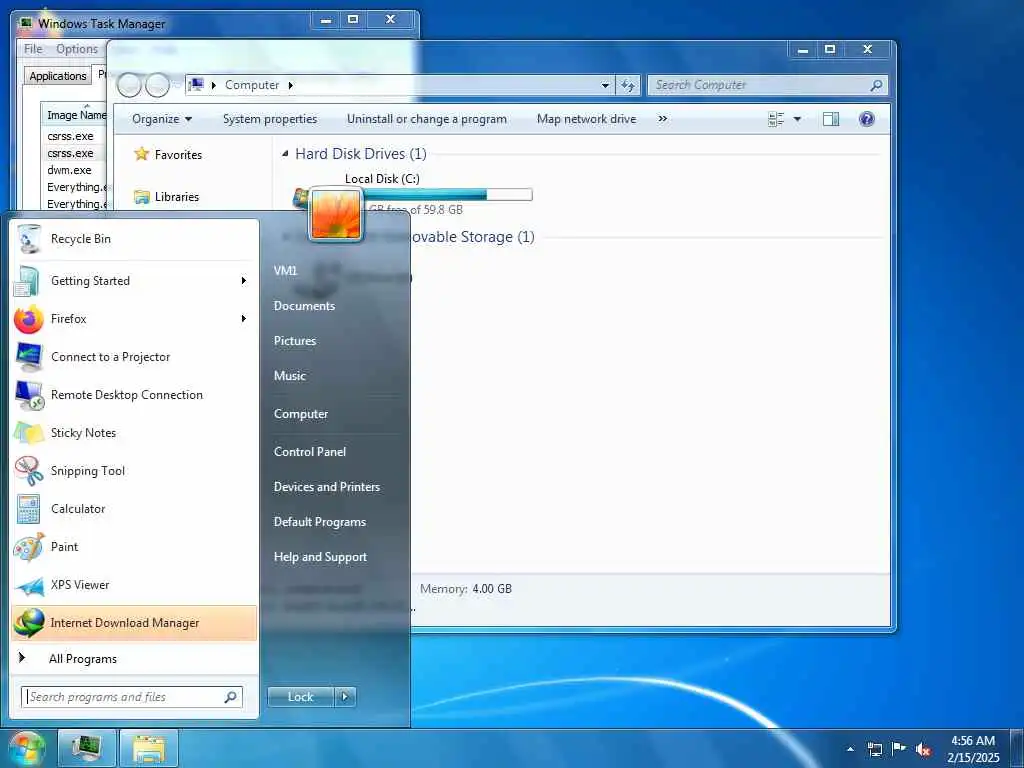The image size is (1024, 768).
Task: Click the user account picture
Action: (x=336, y=214)
